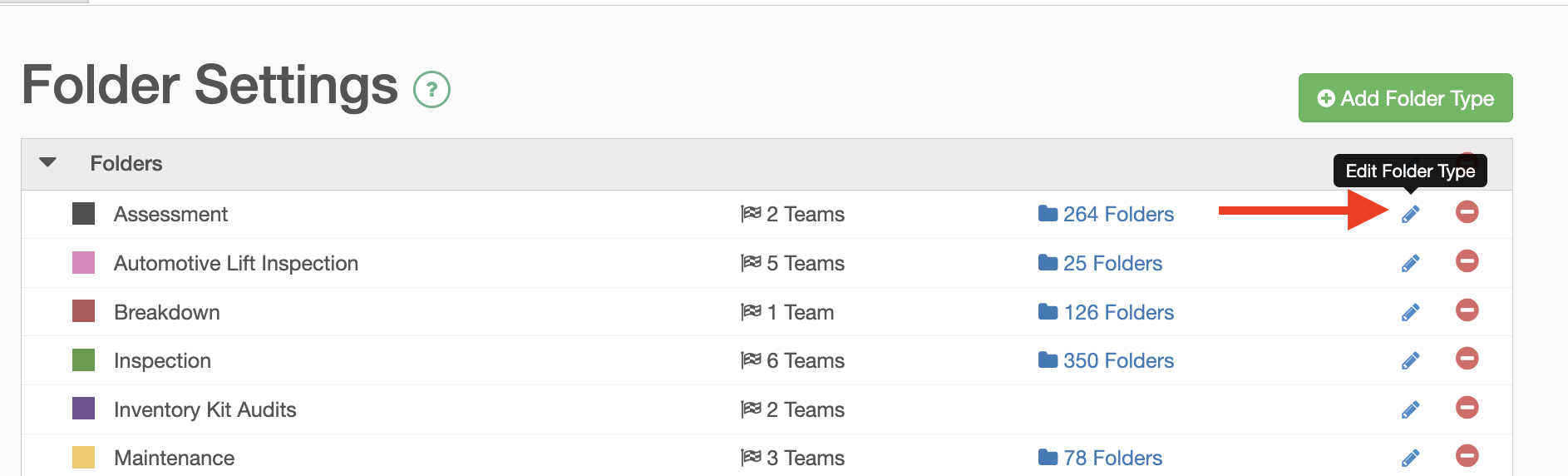Click the pink Automotive Lift Inspection swatch

[x=83, y=263]
